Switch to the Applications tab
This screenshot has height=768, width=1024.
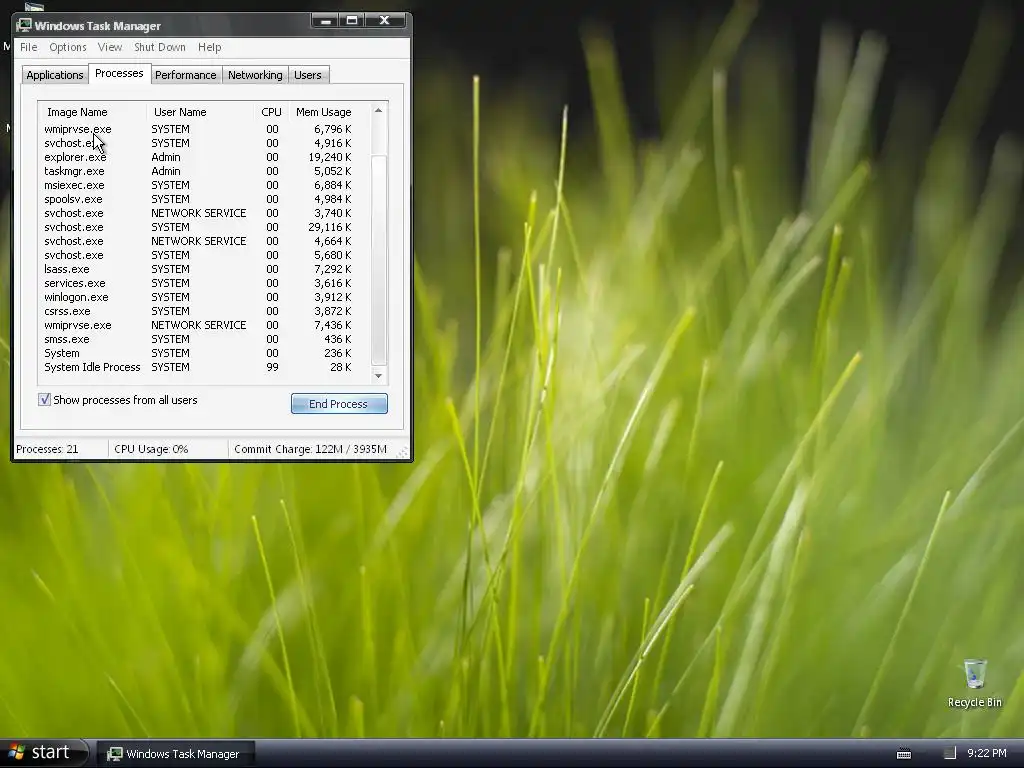55,75
